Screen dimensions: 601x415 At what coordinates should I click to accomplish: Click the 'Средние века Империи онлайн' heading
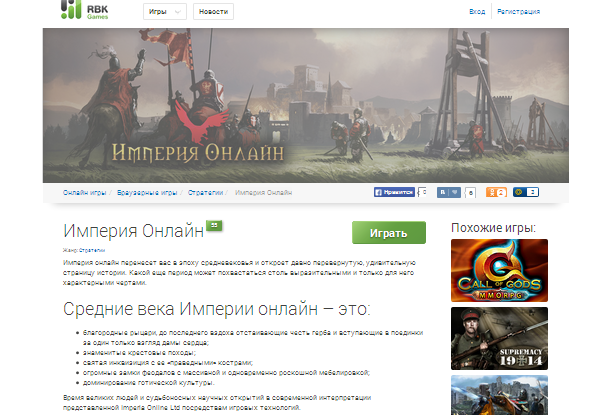coord(217,309)
